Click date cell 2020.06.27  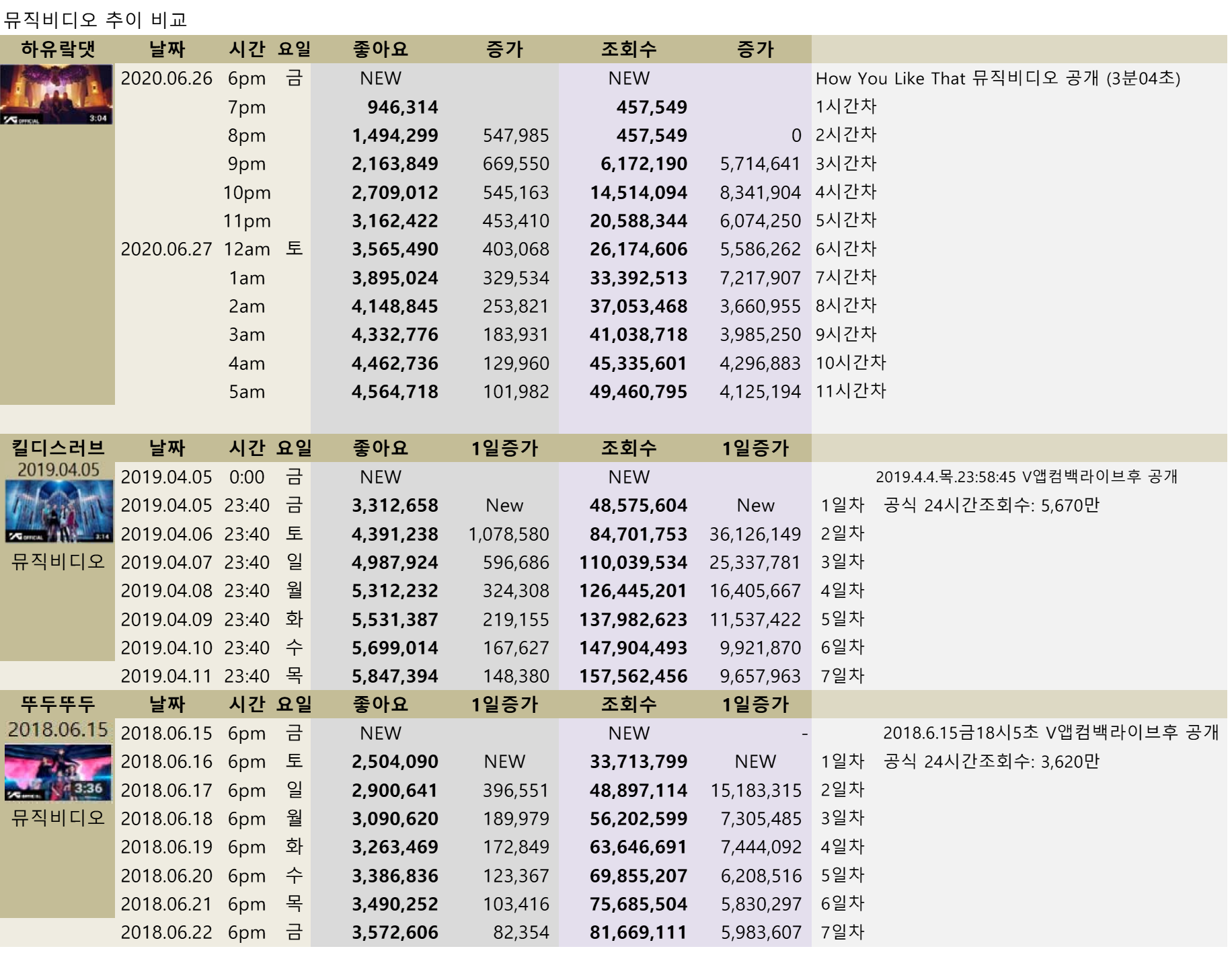[x=166, y=249]
